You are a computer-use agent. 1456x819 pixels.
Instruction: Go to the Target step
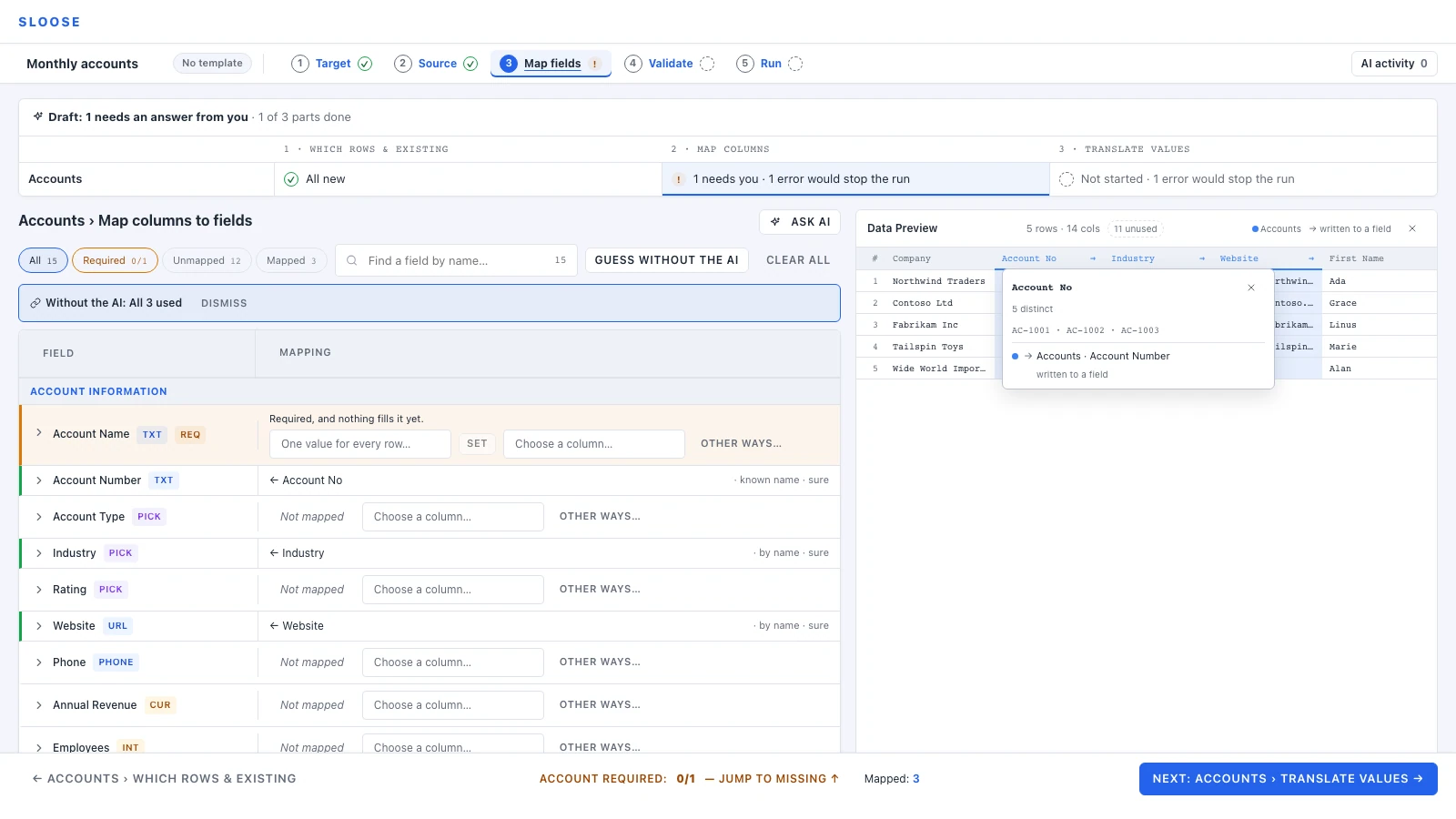point(332,64)
